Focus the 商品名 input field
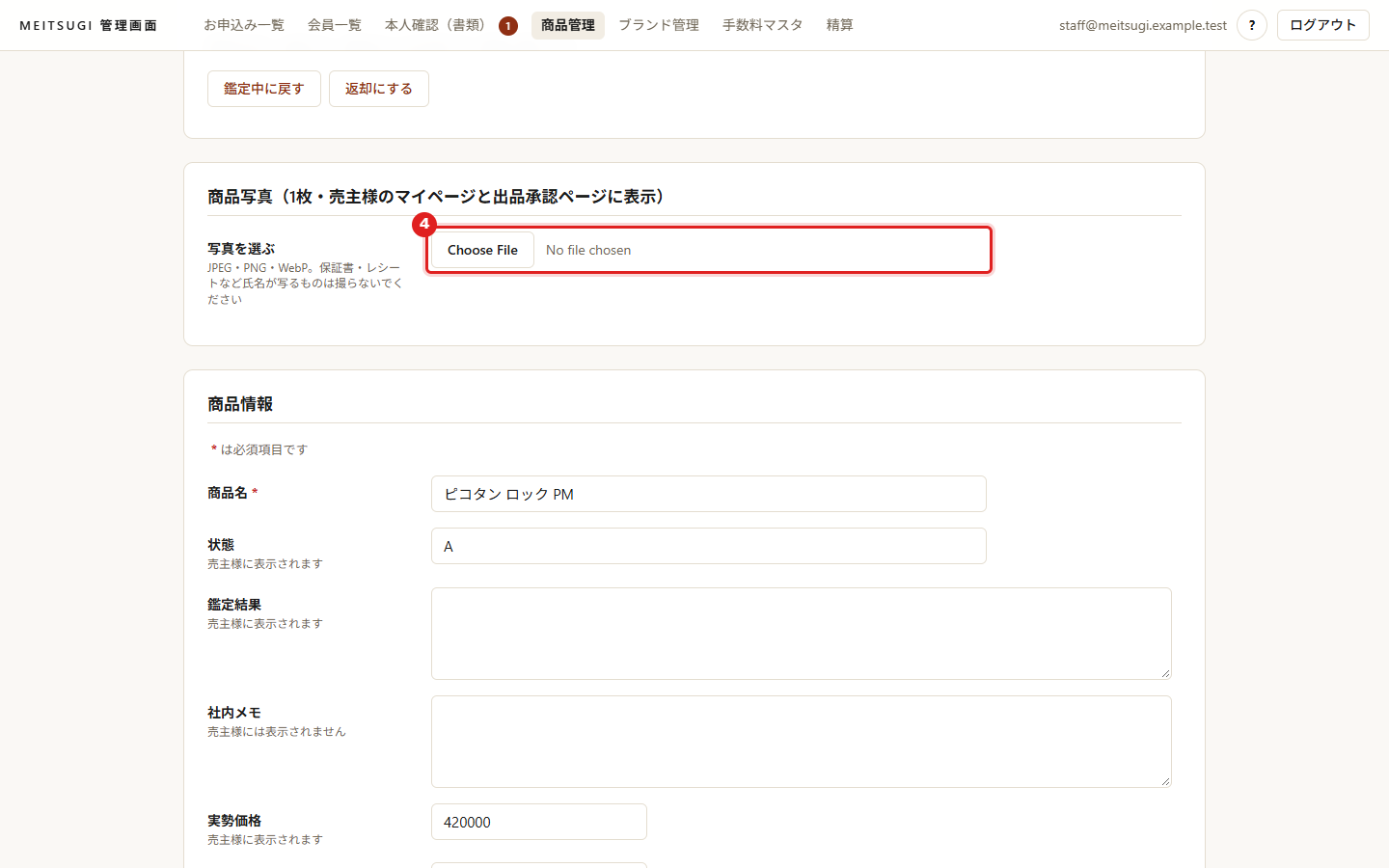The image size is (1389, 868). (709, 494)
